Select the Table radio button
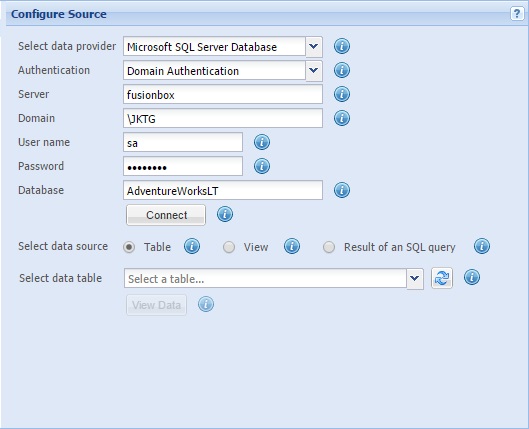Image resolution: width=529 pixels, height=429 pixels. (129, 247)
